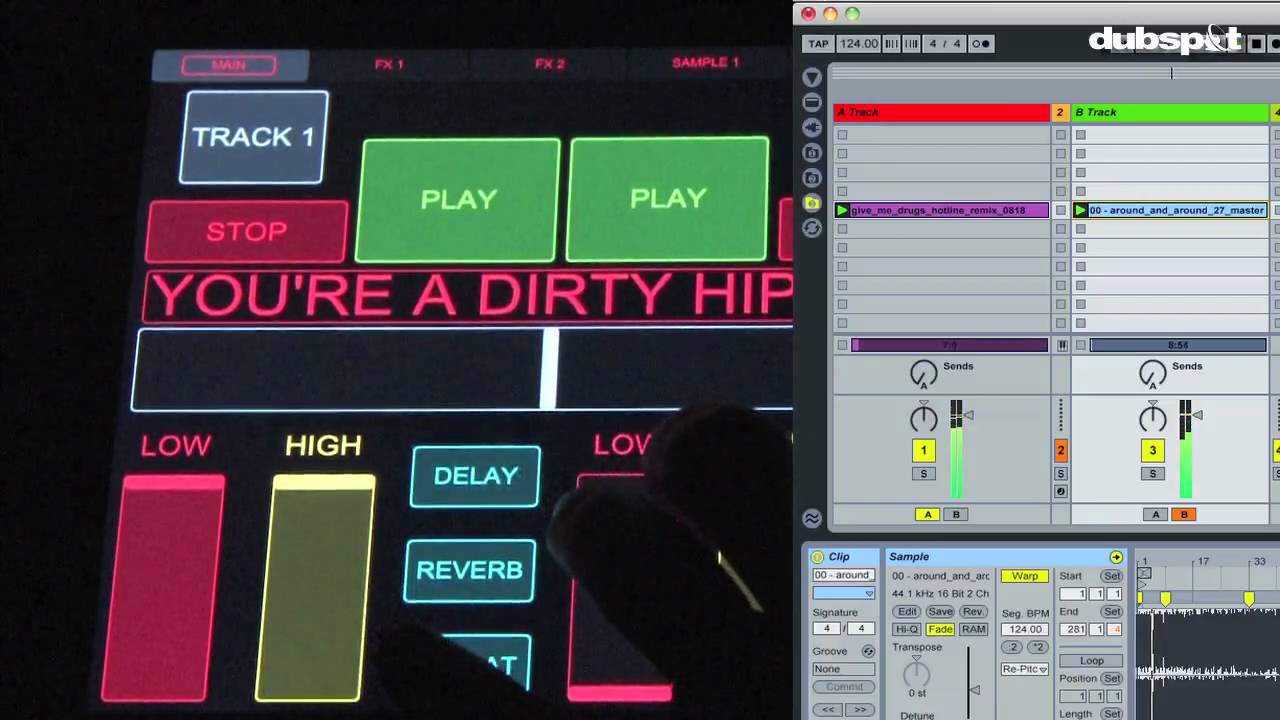Click the A Track volume fader handle
Screen dimensions: 1280x720
click(969, 415)
